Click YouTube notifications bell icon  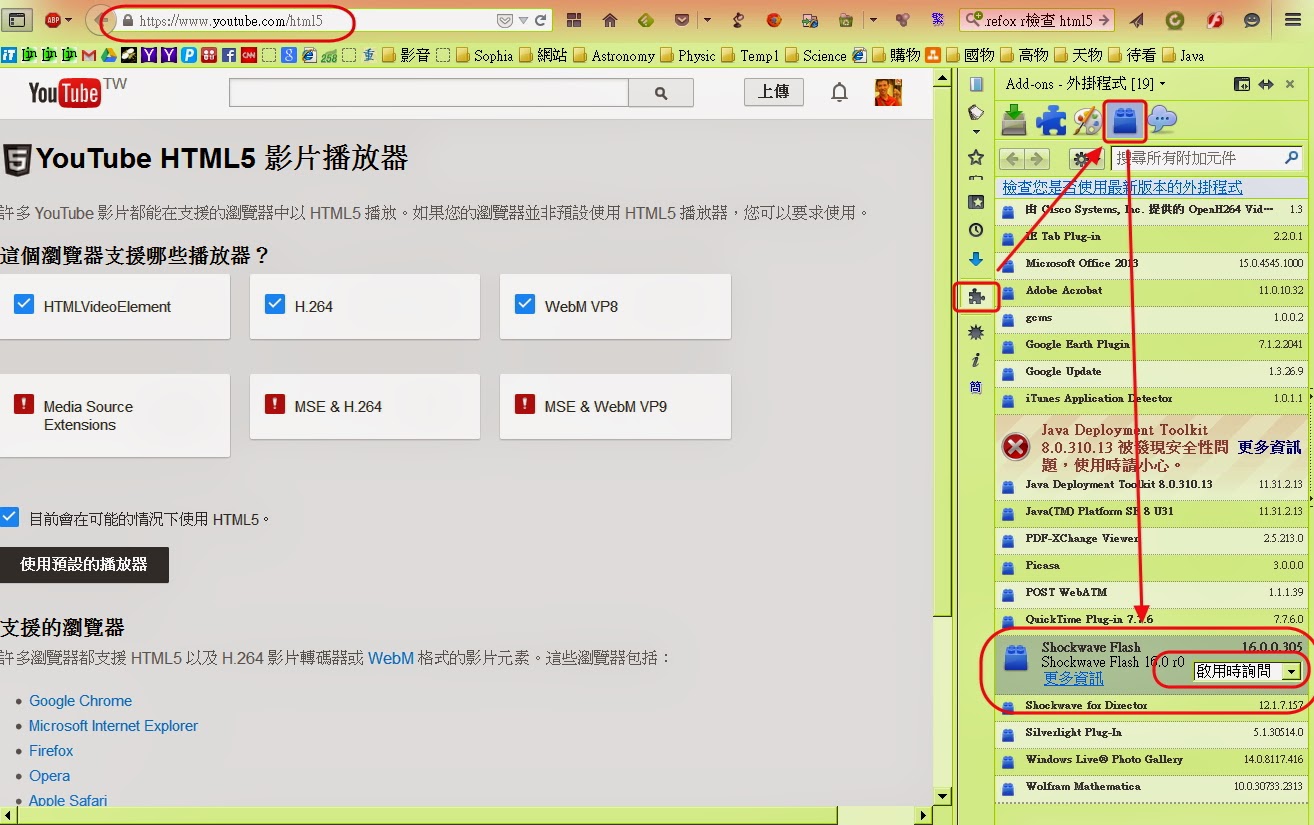(x=840, y=93)
